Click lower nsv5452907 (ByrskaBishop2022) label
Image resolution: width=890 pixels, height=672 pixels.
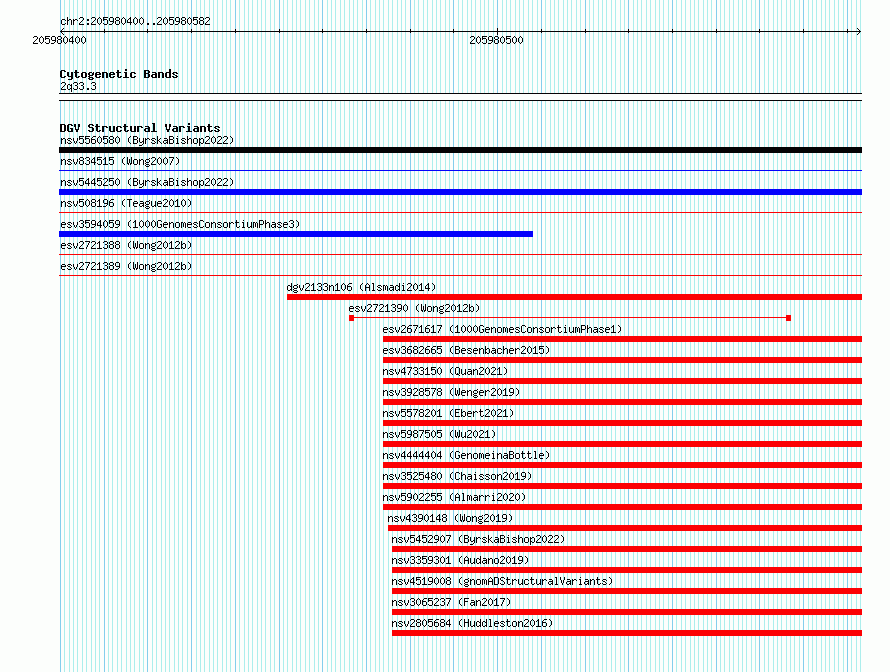478,539
